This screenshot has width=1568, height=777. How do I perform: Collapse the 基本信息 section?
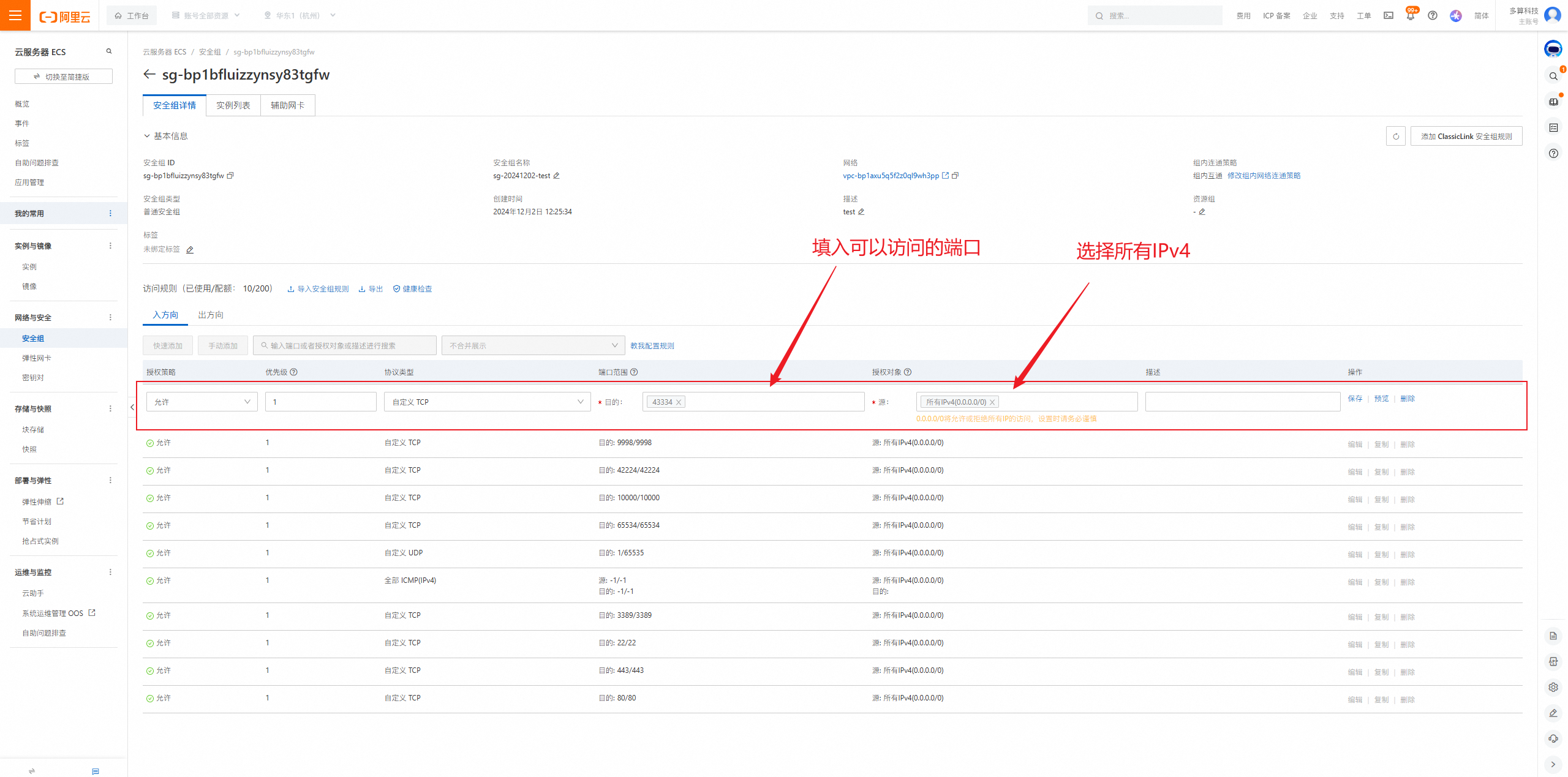(147, 136)
